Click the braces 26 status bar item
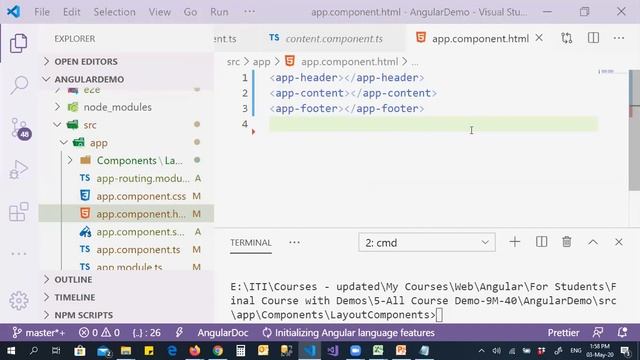 (x=147, y=333)
